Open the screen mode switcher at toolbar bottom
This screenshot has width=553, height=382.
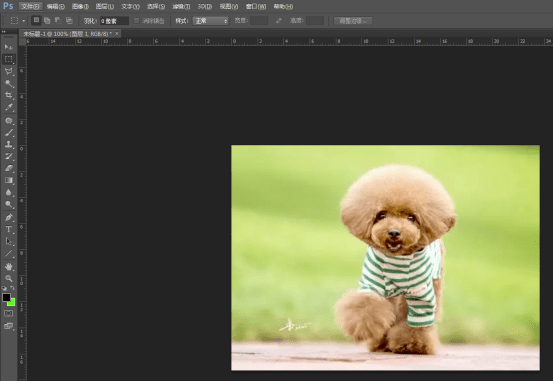click(8, 326)
